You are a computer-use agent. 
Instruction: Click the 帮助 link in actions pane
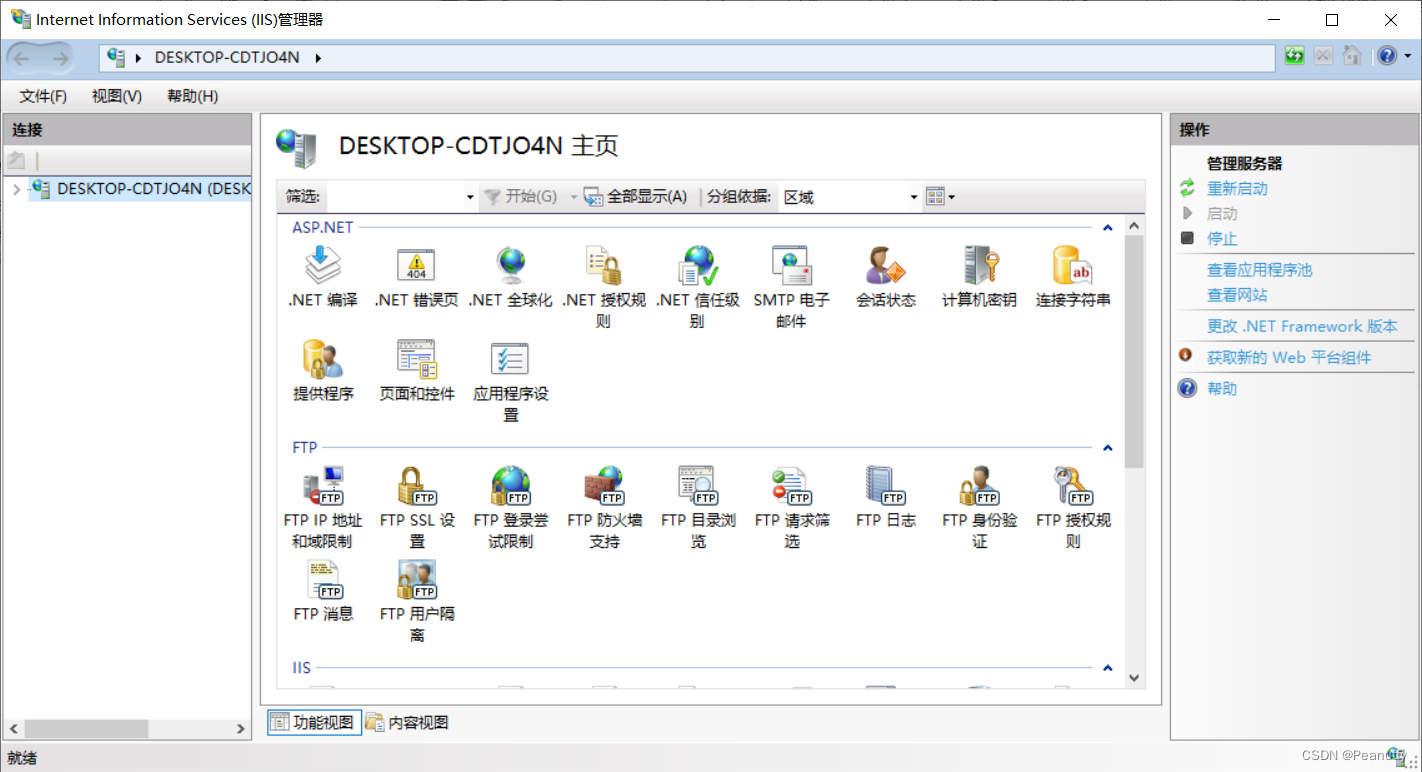[x=1222, y=388]
